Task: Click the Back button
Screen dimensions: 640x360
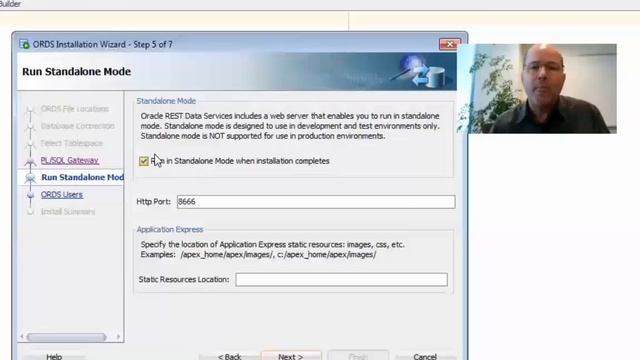Action: click(229, 356)
